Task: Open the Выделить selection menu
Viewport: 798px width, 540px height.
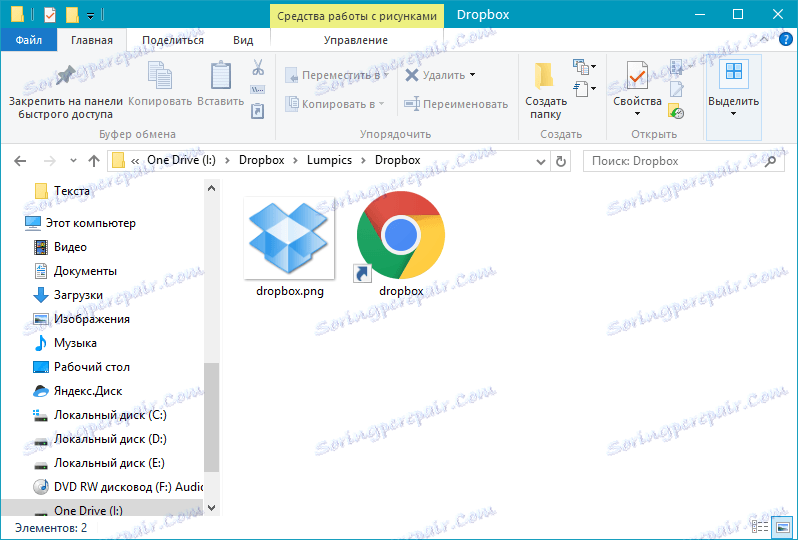Action: click(733, 97)
